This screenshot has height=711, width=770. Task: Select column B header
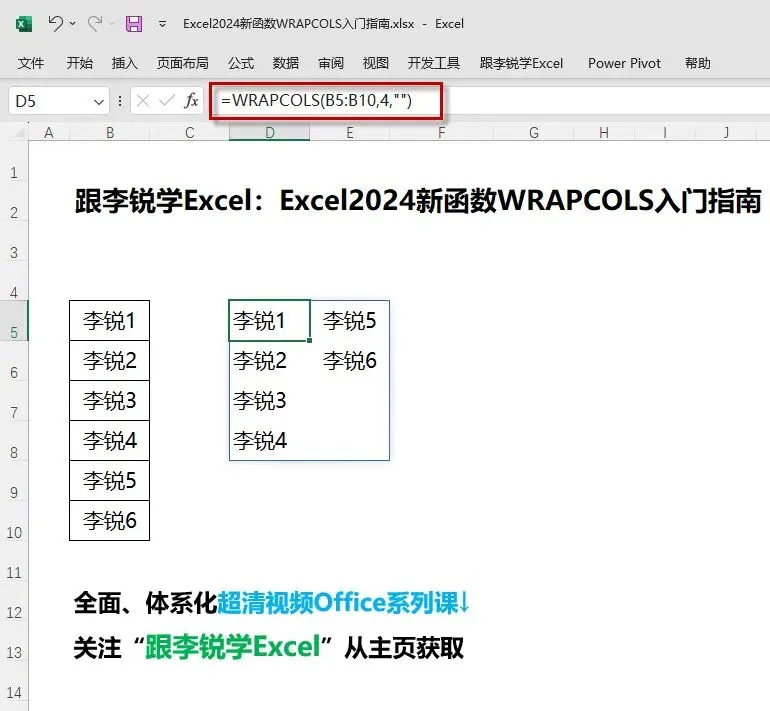(110, 133)
